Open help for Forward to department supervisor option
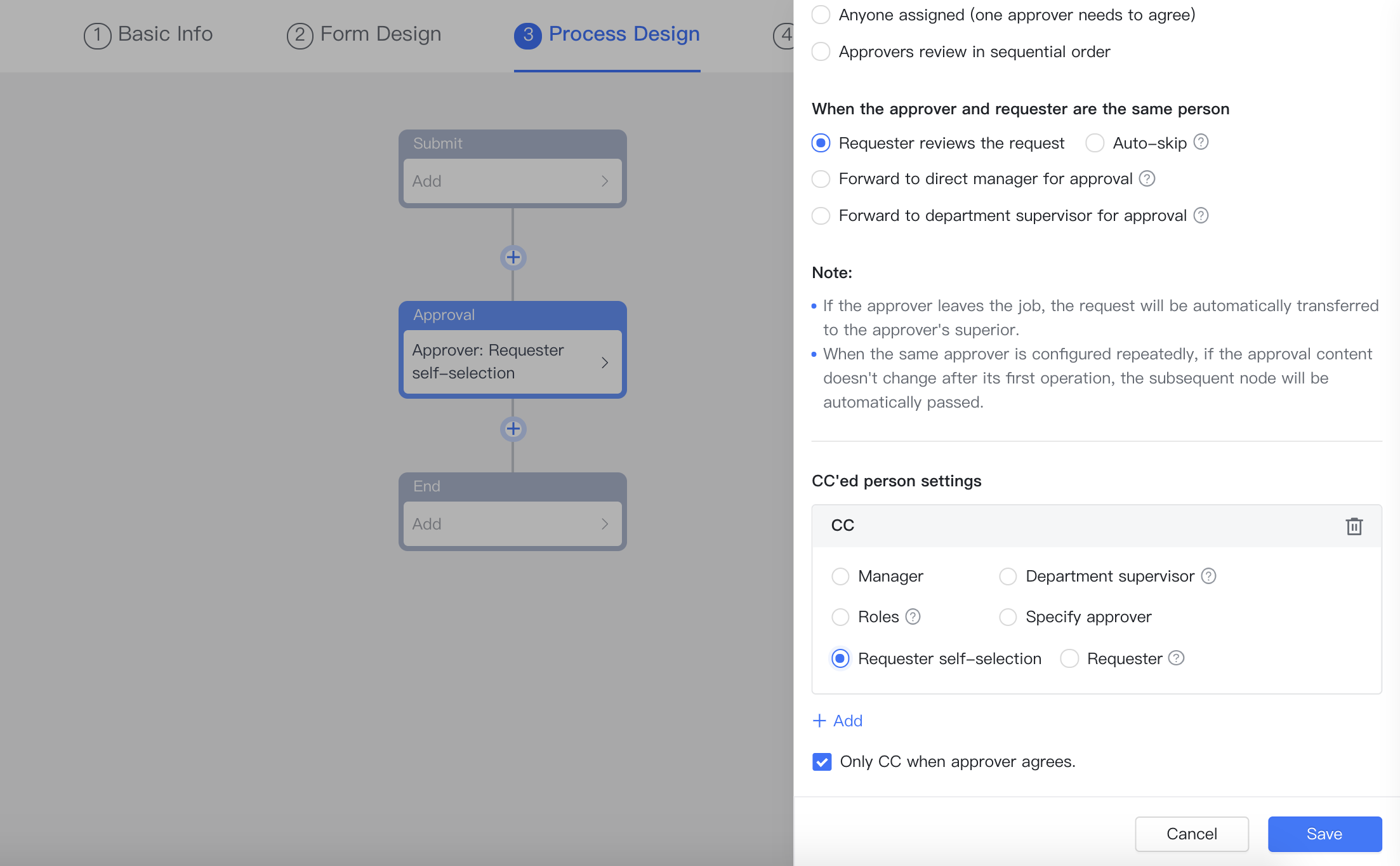The width and height of the screenshot is (1400, 866). point(1200,215)
